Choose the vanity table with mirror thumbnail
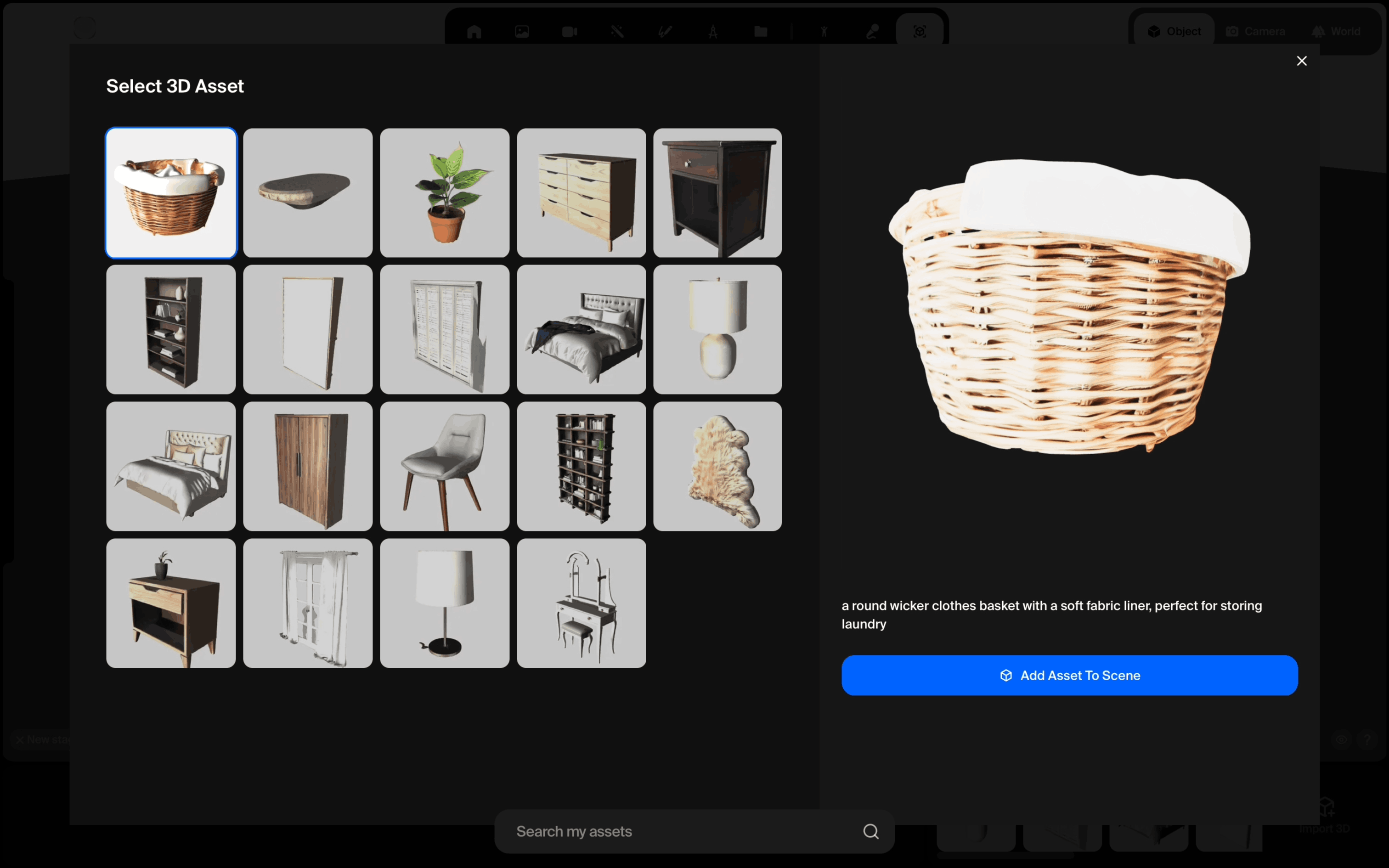Screen dimensions: 1389x868 click(x=581, y=603)
